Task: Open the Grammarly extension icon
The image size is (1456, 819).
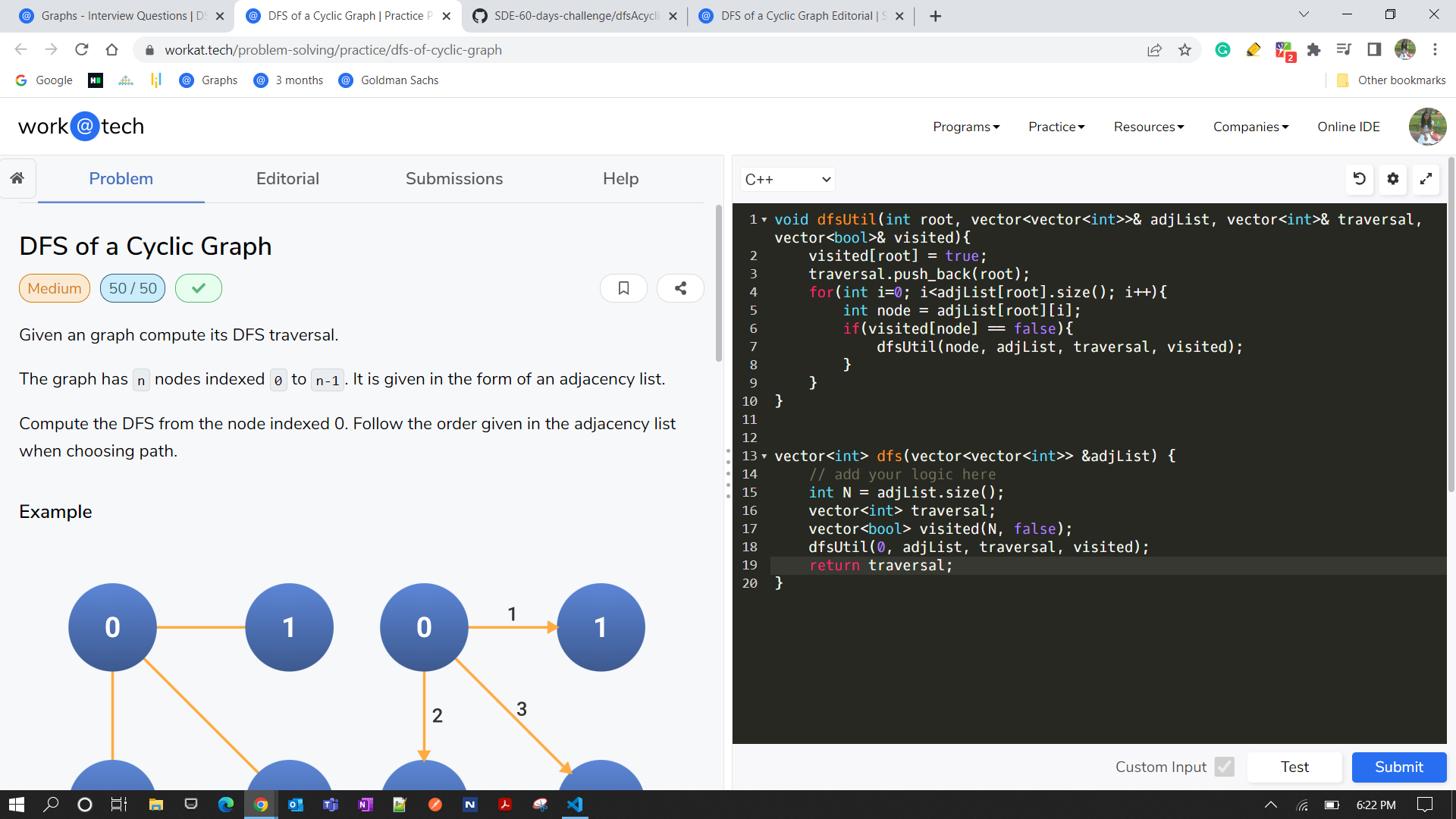Action: click(x=1222, y=50)
